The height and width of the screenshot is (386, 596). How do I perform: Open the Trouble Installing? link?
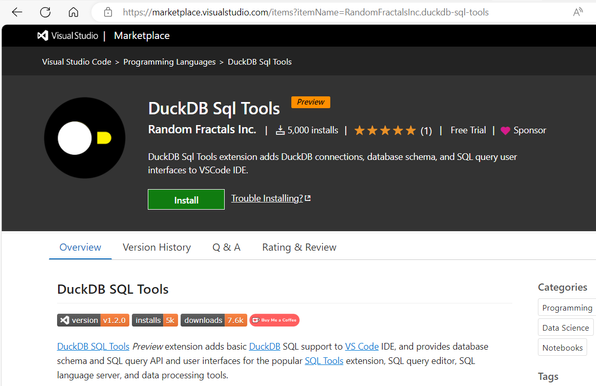tap(271, 198)
